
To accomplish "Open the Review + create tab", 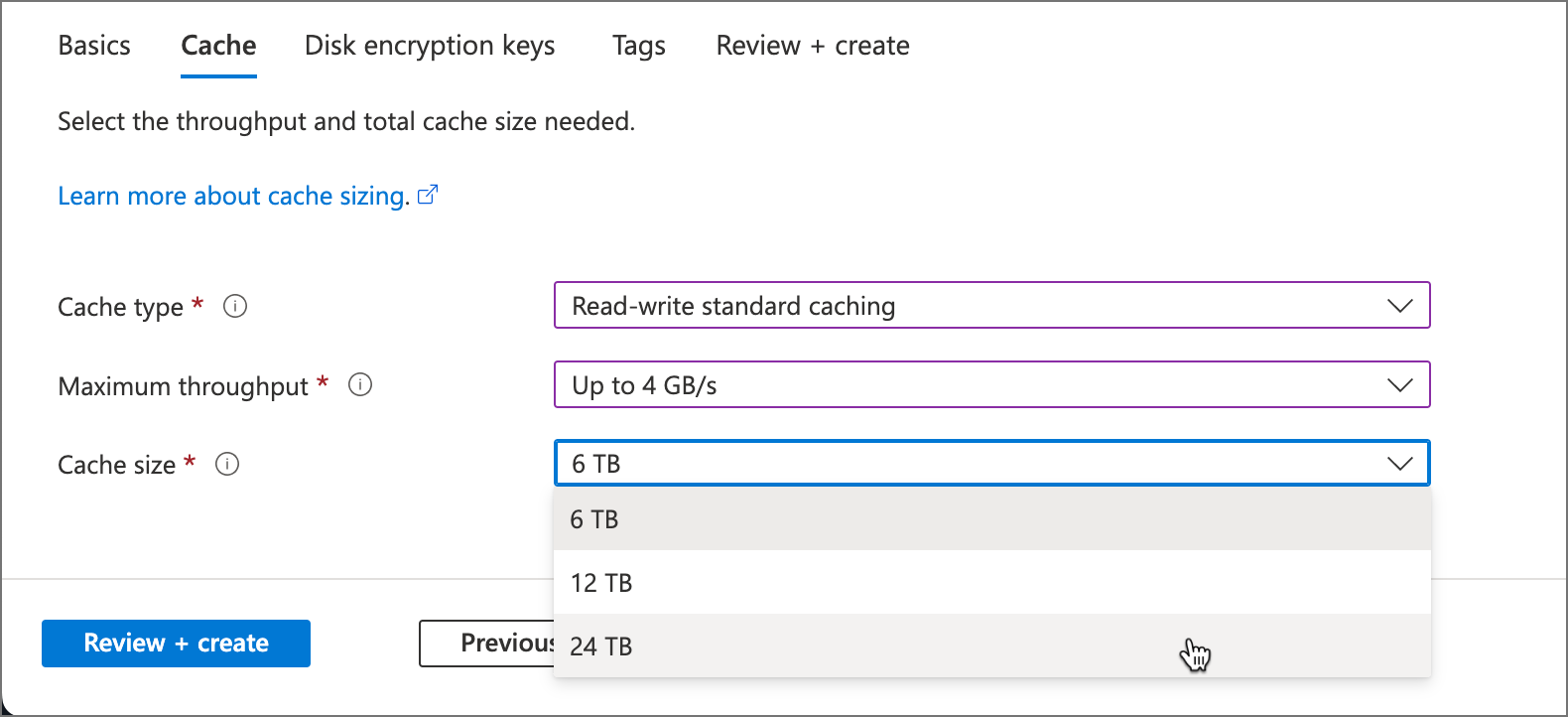I will point(812,45).
